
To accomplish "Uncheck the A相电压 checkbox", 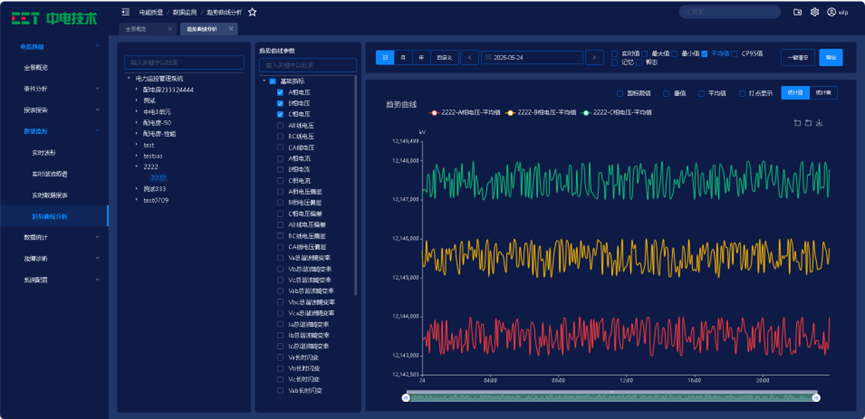I will click(x=281, y=92).
